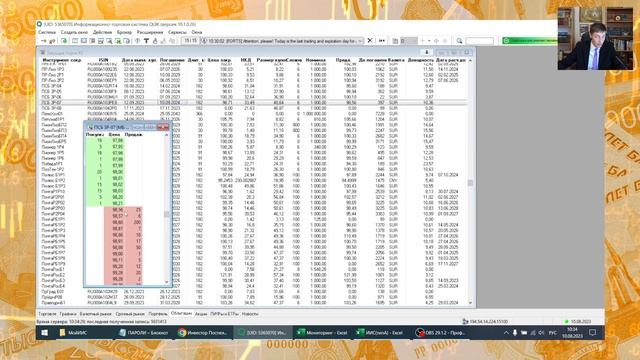Click the order book scroll-down arrow
640x360 pixels.
click(166, 282)
